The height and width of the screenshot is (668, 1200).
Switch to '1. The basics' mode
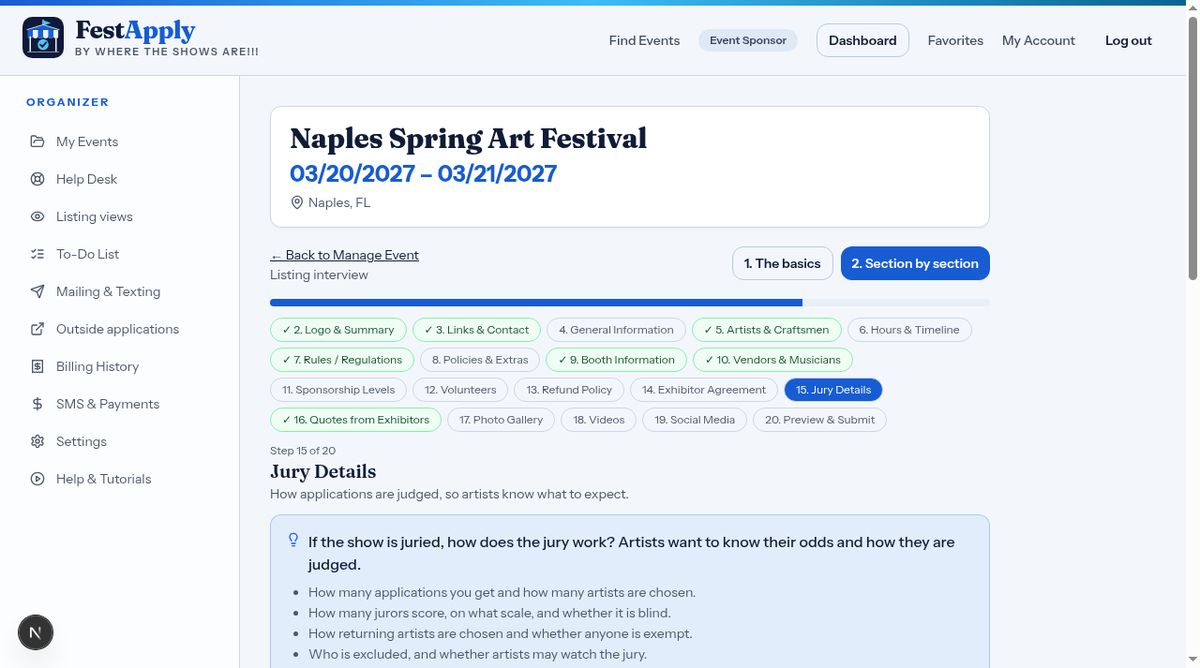click(x=782, y=264)
